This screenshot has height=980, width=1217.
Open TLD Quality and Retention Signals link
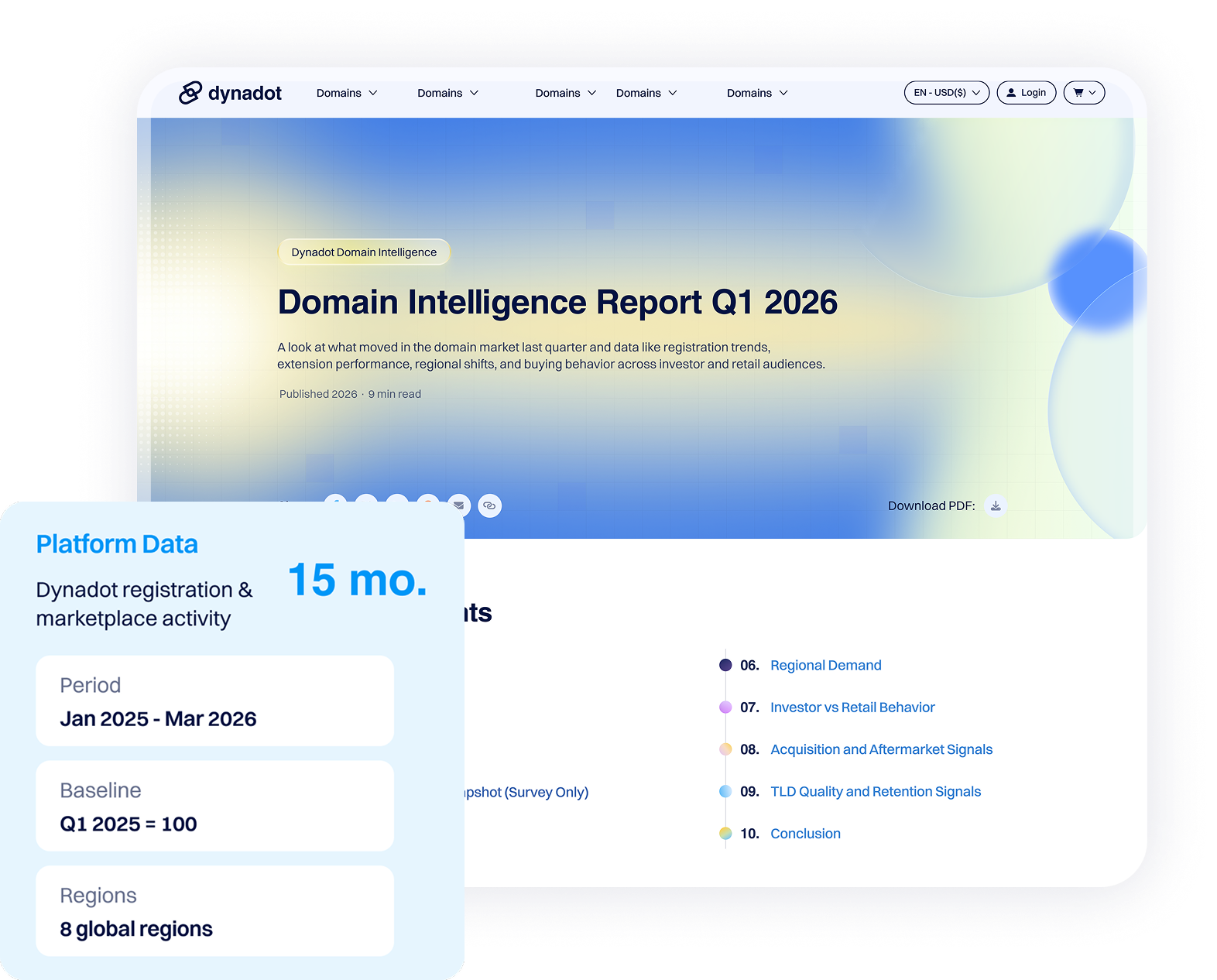[x=876, y=791]
